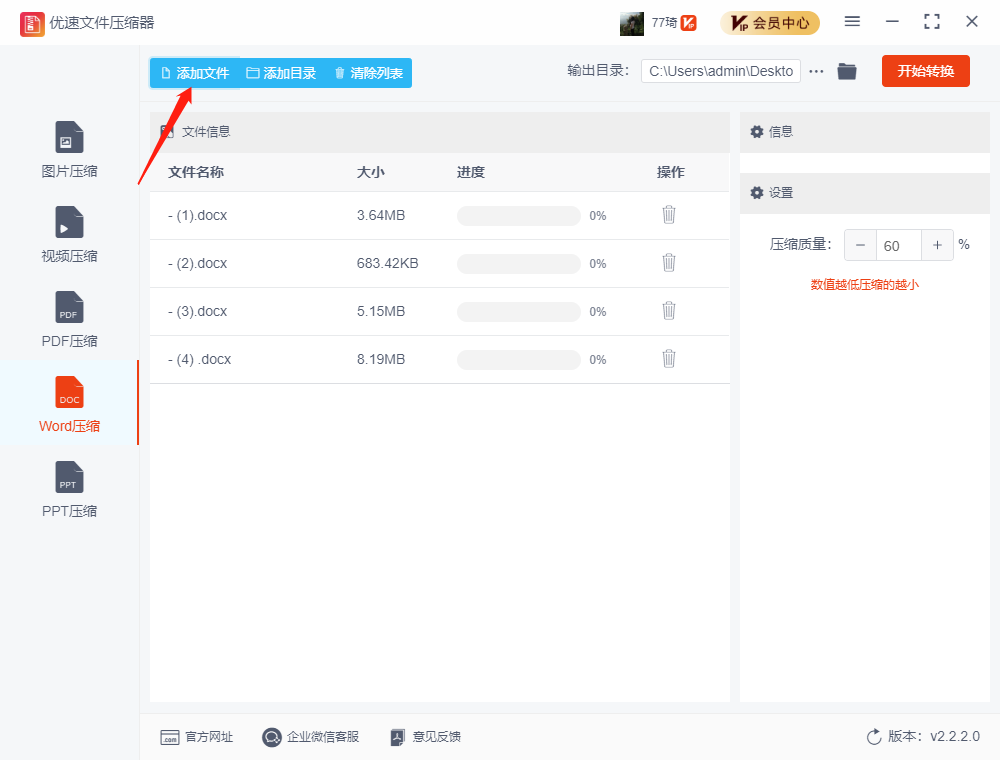This screenshot has width=1000, height=760.
Task: Click the output directory path field
Action: coord(720,71)
